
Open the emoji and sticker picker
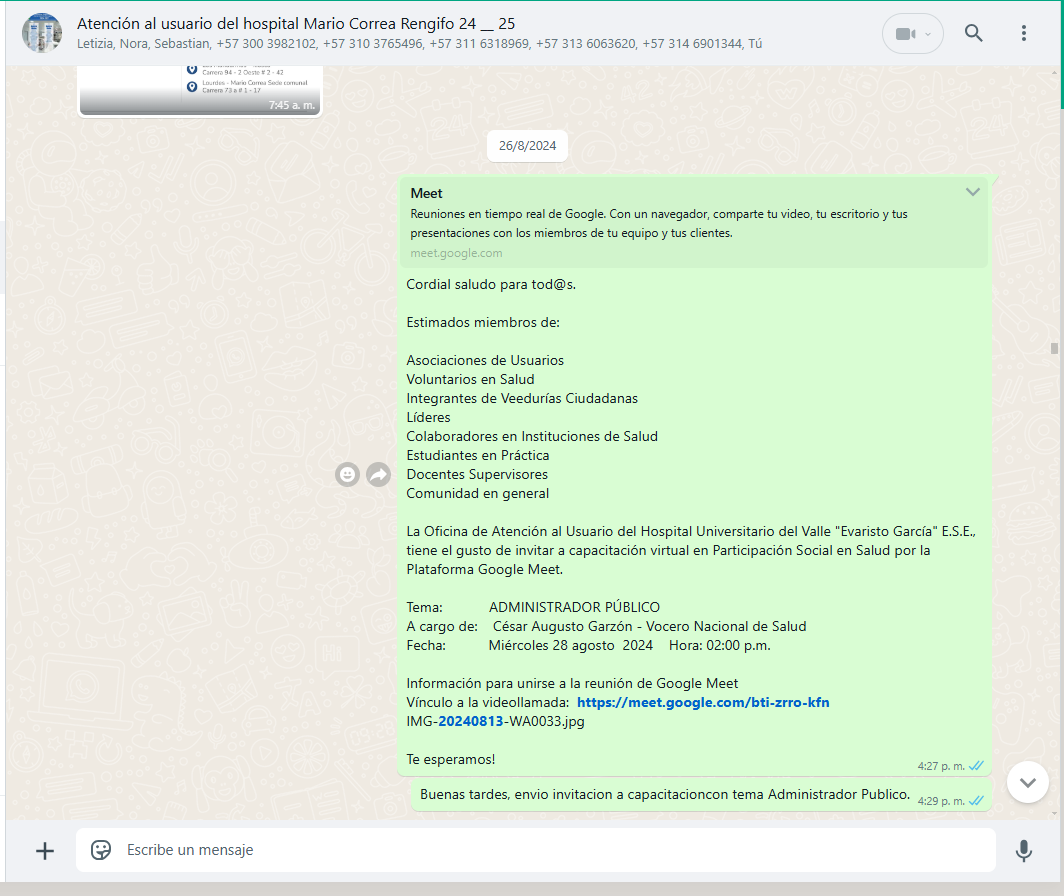point(101,850)
